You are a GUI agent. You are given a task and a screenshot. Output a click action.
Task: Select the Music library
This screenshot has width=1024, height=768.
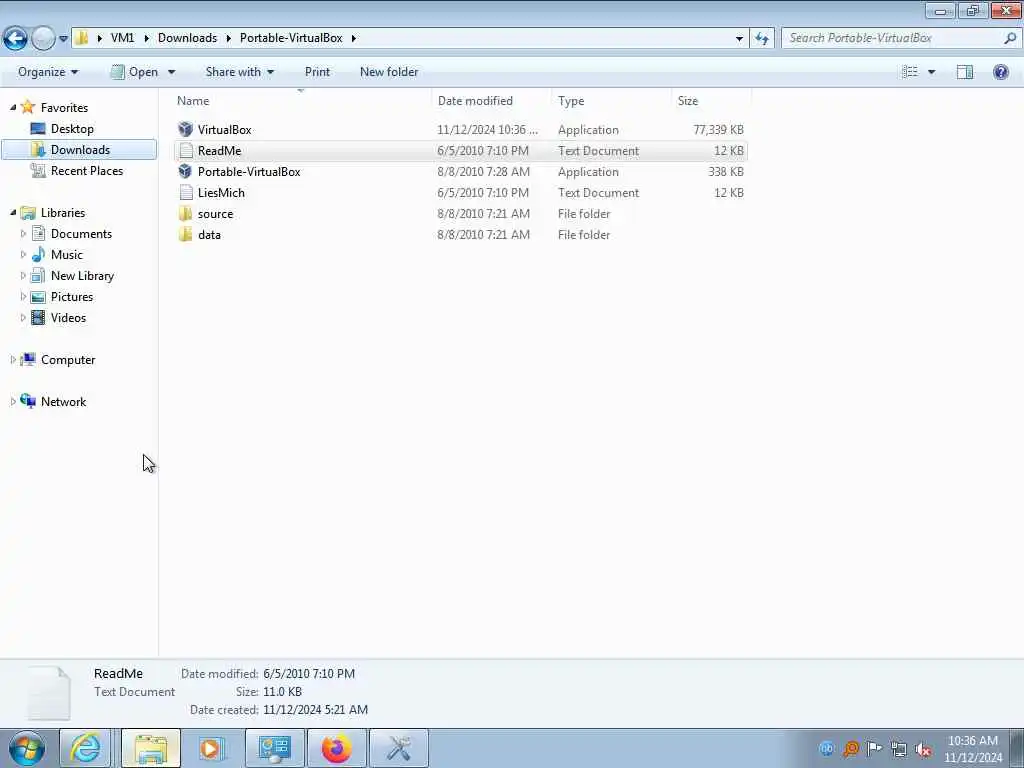click(67, 254)
